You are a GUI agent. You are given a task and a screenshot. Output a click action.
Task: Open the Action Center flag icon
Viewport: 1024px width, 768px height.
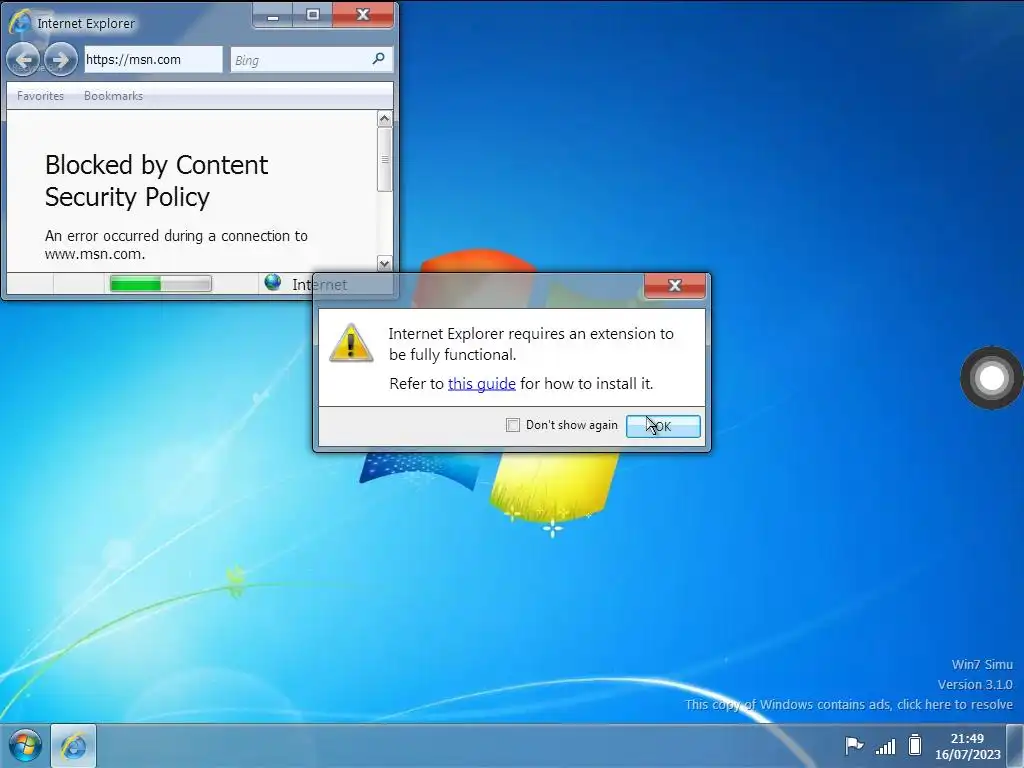(854, 745)
